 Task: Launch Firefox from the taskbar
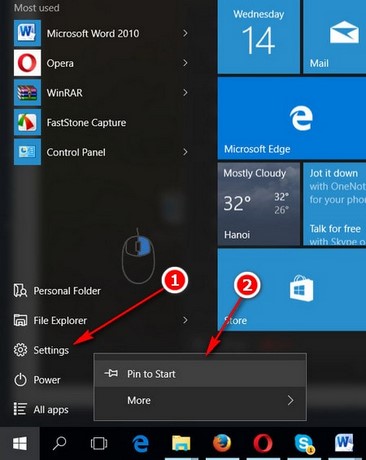[x=222, y=443]
